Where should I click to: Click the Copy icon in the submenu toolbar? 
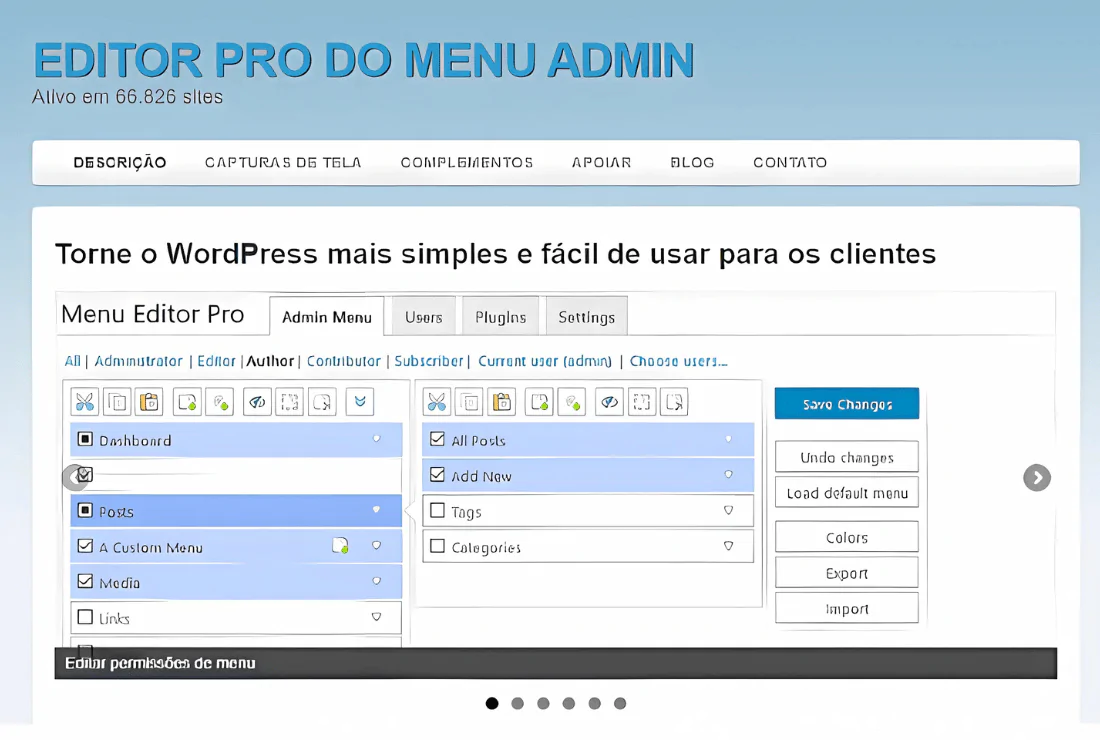point(469,402)
